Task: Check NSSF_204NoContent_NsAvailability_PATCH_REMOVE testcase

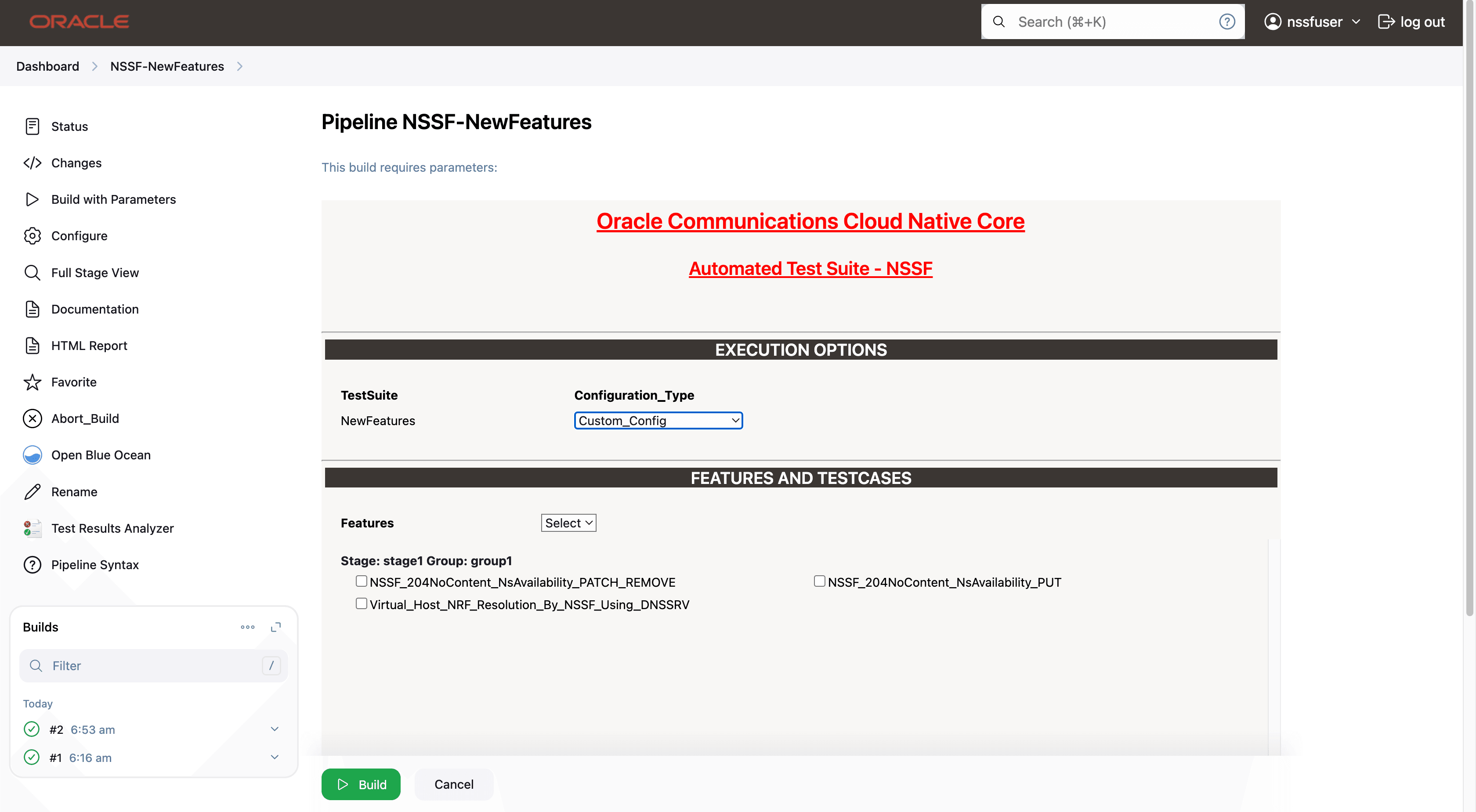Action: tap(361, 581)
